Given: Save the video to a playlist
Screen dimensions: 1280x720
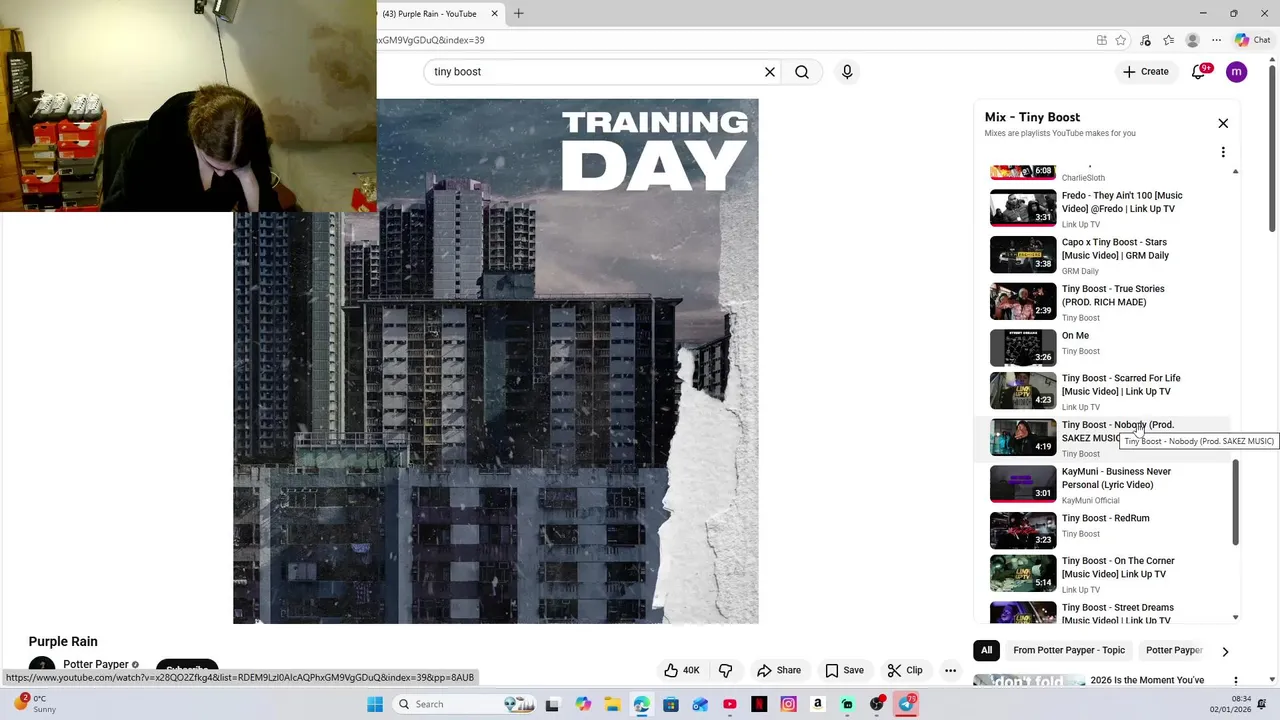Looking at the screenshot, I should pos(844,670).
